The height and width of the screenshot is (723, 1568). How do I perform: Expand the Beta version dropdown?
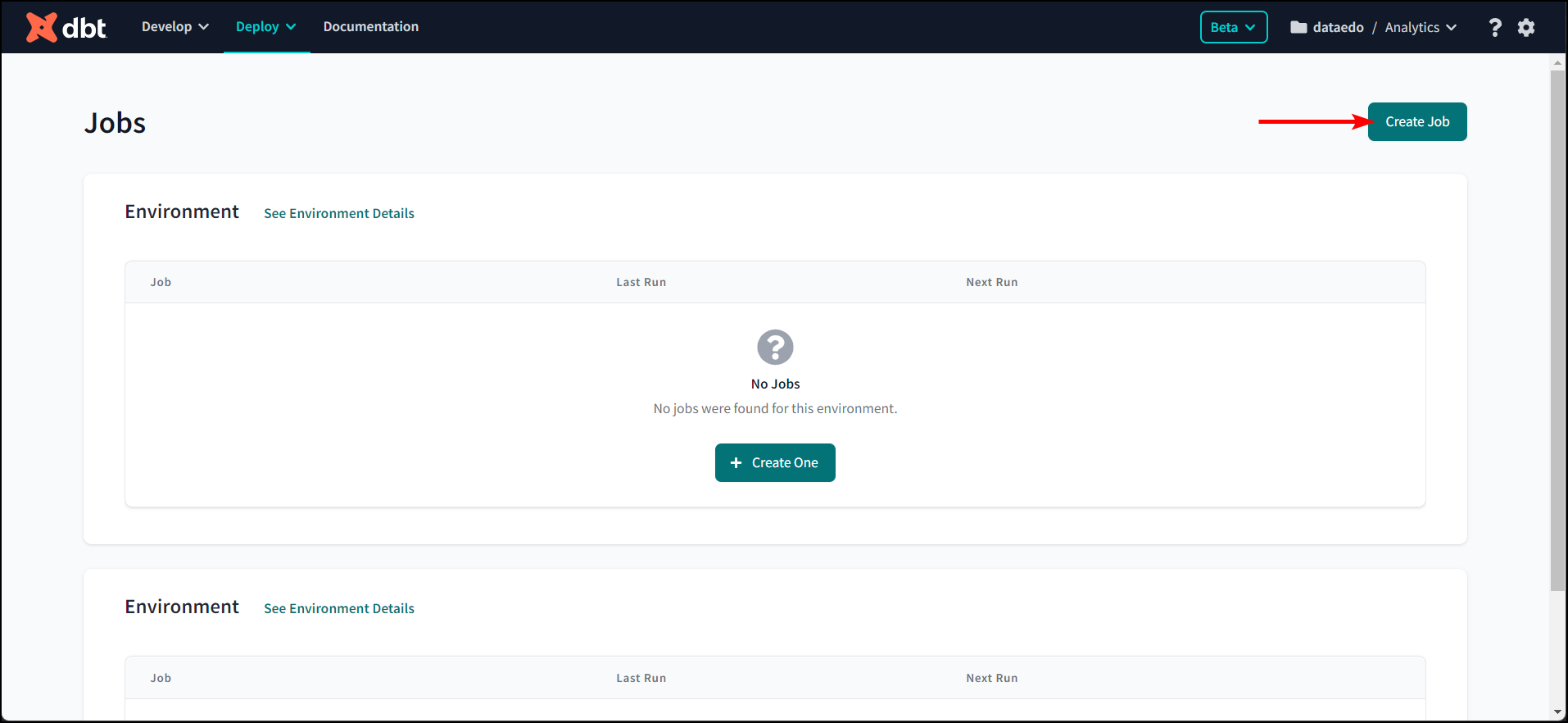[x=1233, y=27]
